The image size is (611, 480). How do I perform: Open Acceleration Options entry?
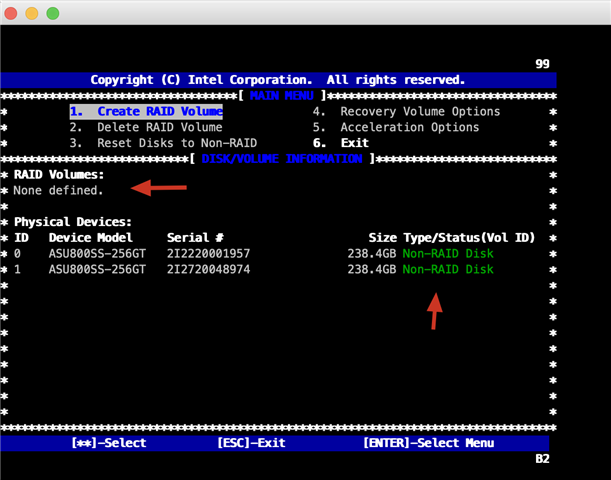tap(396, 127)
